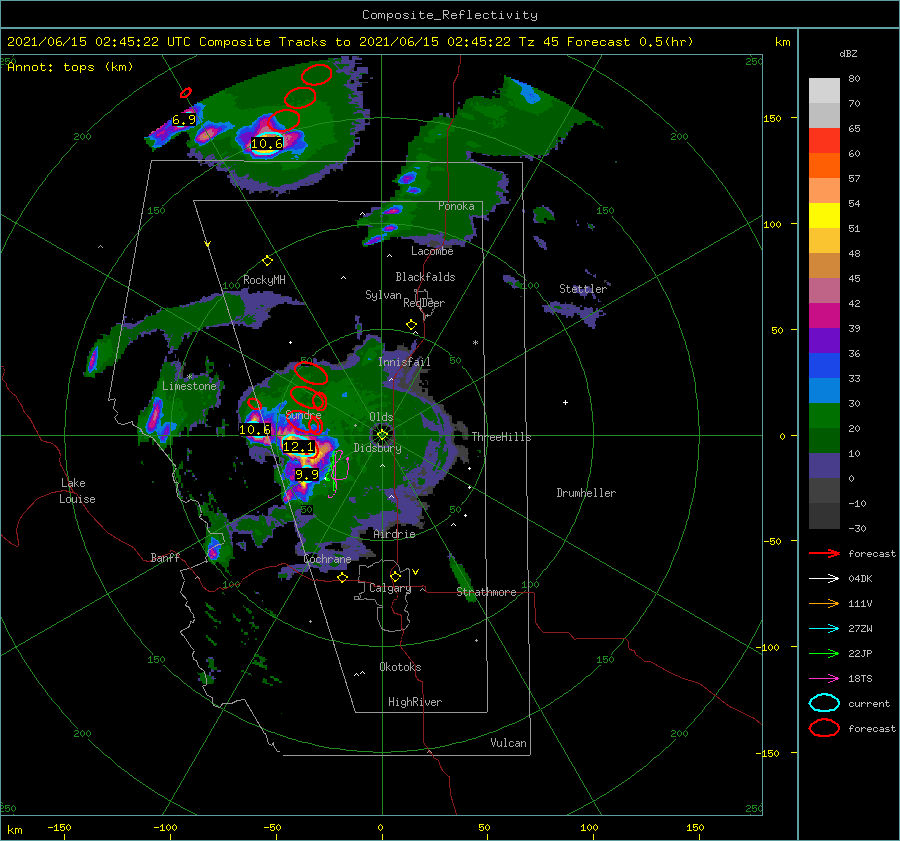900x841 pixels.
Task: Click the Annot: tops (km) annotation text
Action: (x=70, y=67)
